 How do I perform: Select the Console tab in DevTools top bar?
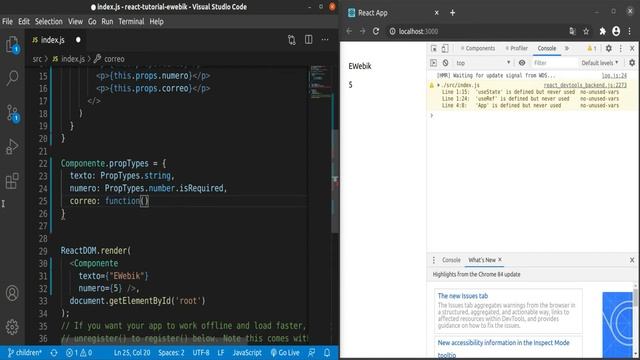click(547, 48)
